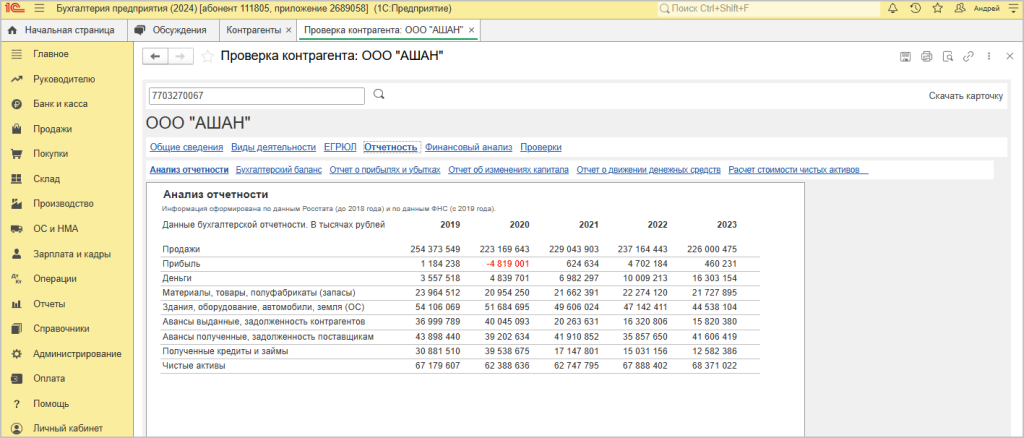Select Анализ отчетности subsection
The width and height of the screenshot is (1024, 438).
point(189,170)
